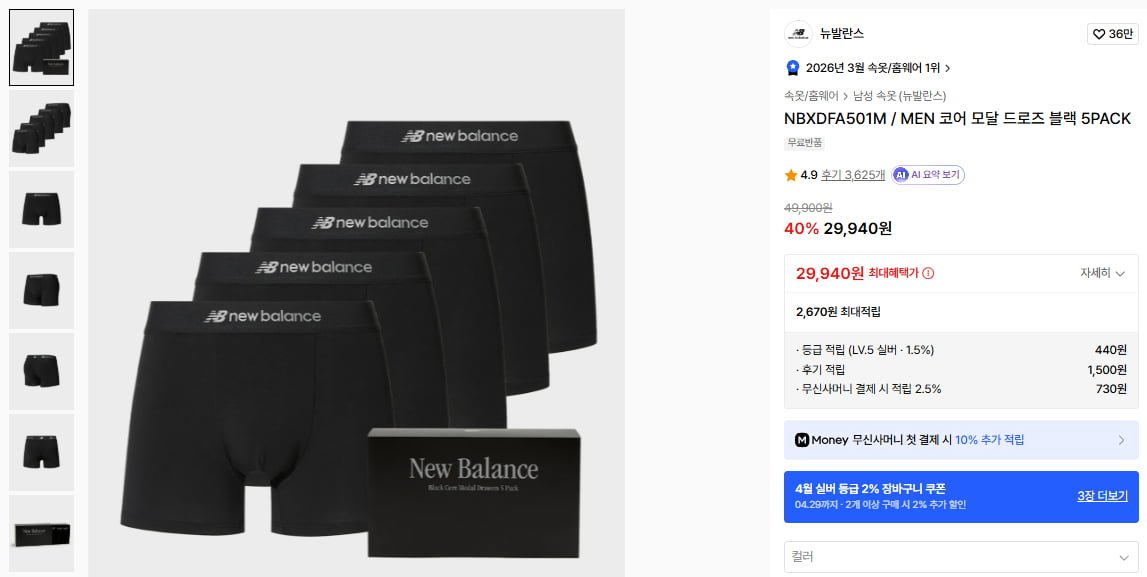
Task: Select the New Balance box package thumbnail
Action: pyautogui.click(x=42, y=533)
